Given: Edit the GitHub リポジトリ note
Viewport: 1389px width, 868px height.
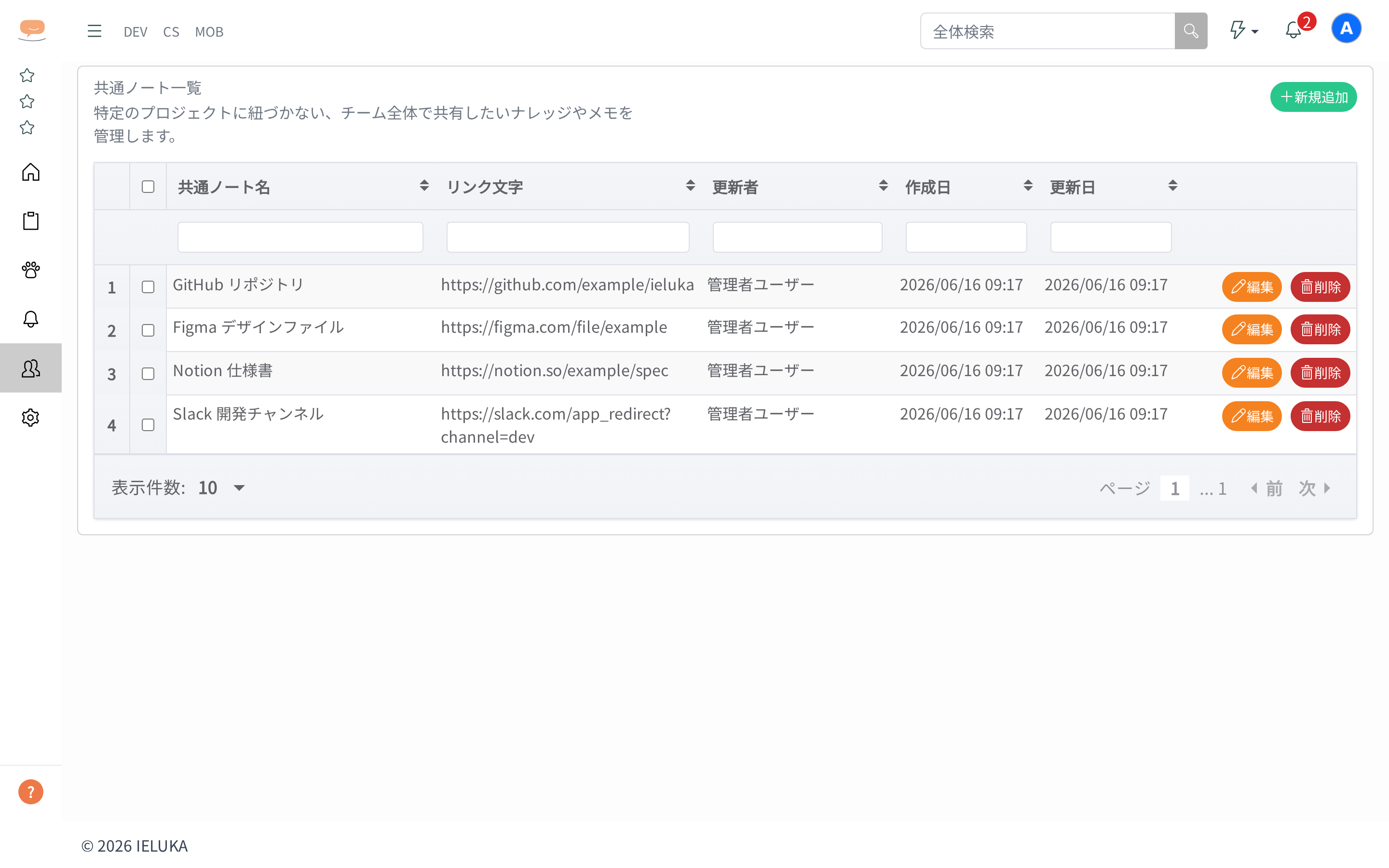Looking at the screenshot, I should pyautogui.click(x=1252, y=286).
